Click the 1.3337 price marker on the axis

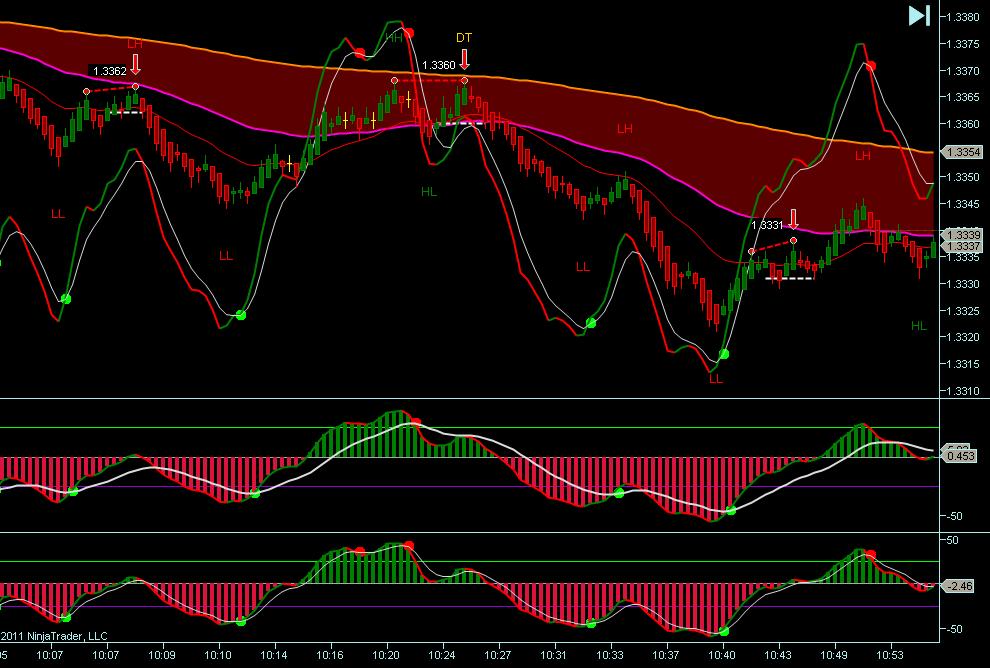pyautogui.click(x=963, y=246)
